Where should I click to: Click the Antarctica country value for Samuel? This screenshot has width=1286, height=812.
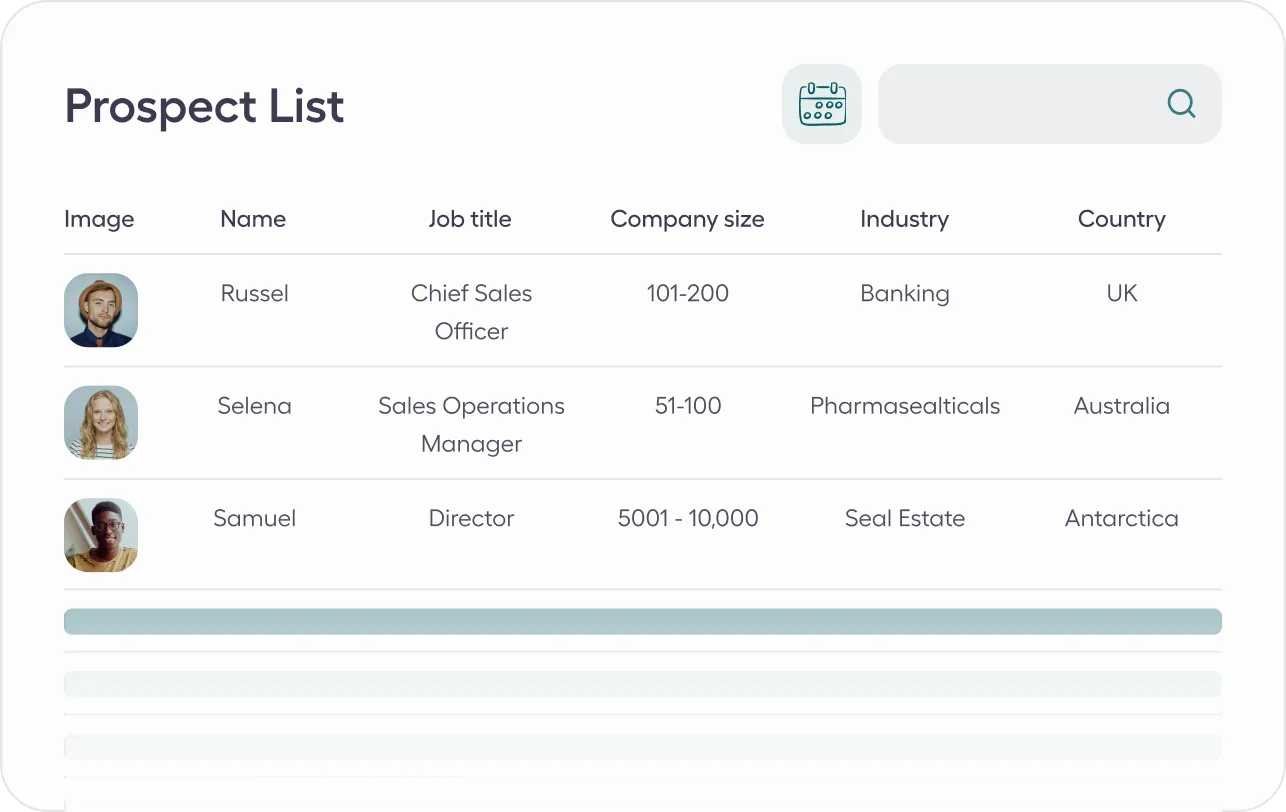point(1121,518)
